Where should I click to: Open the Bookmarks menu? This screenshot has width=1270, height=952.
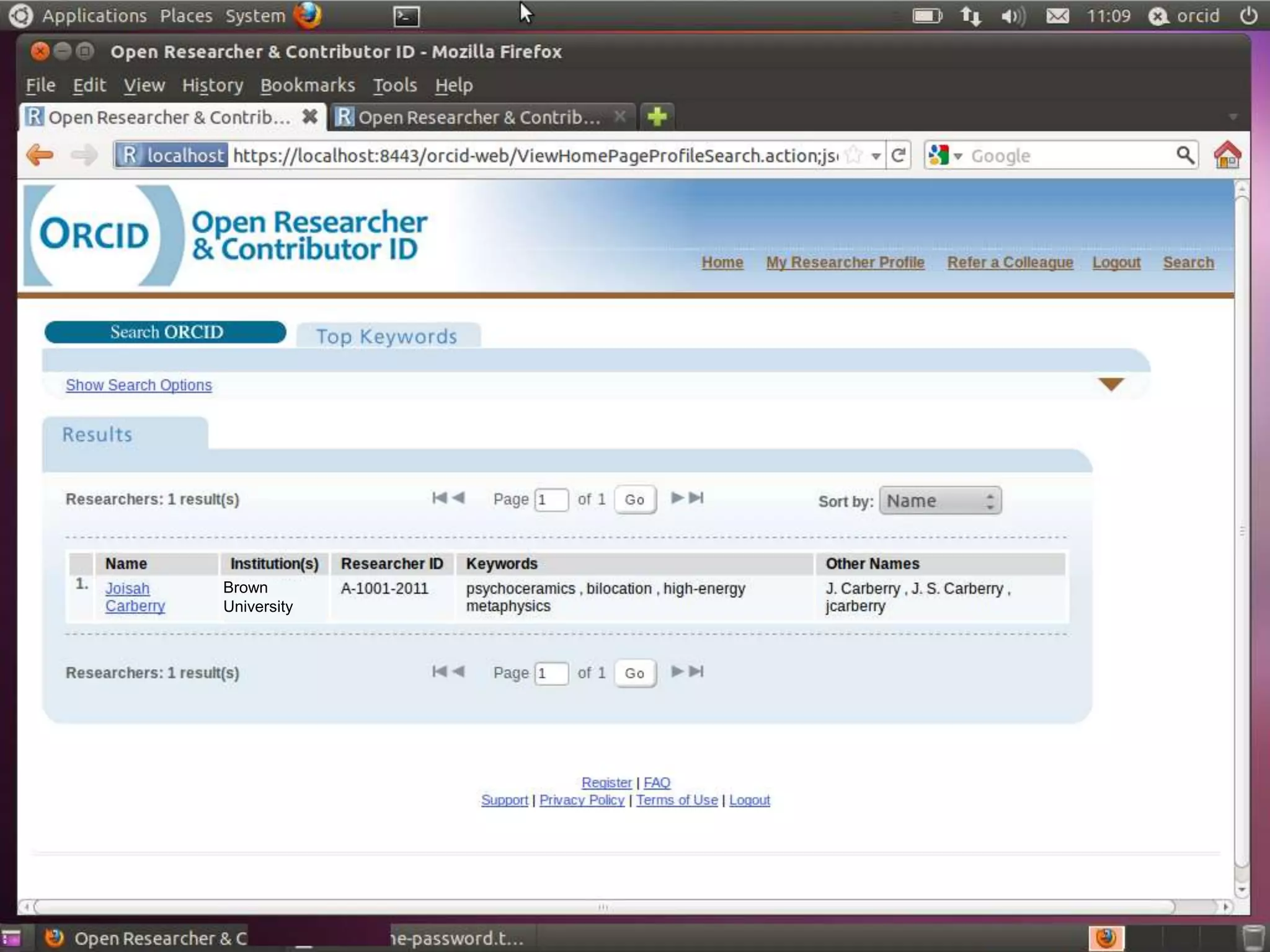point(308,85)
